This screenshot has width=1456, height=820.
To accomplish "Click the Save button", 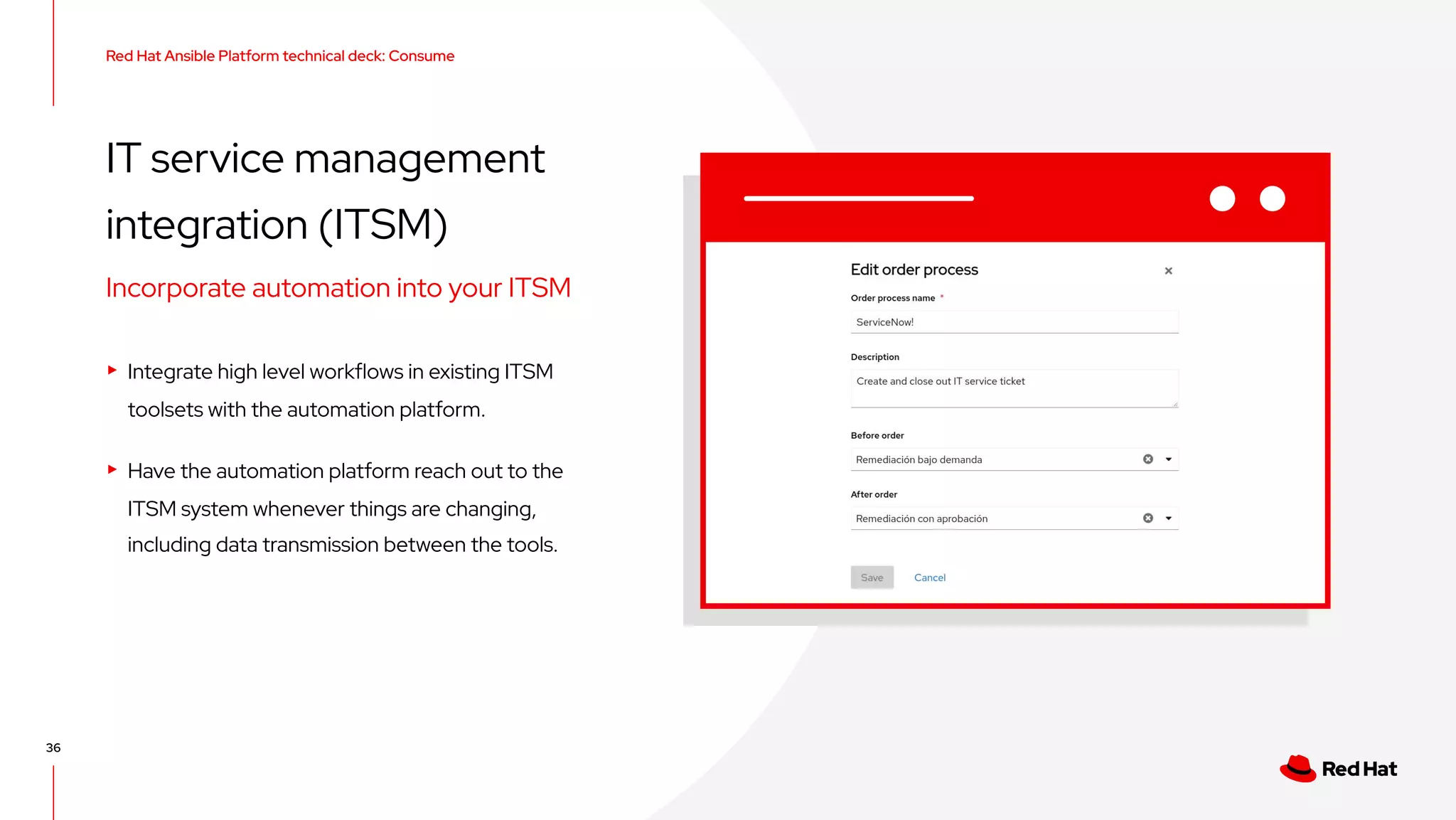I will 872,577.
